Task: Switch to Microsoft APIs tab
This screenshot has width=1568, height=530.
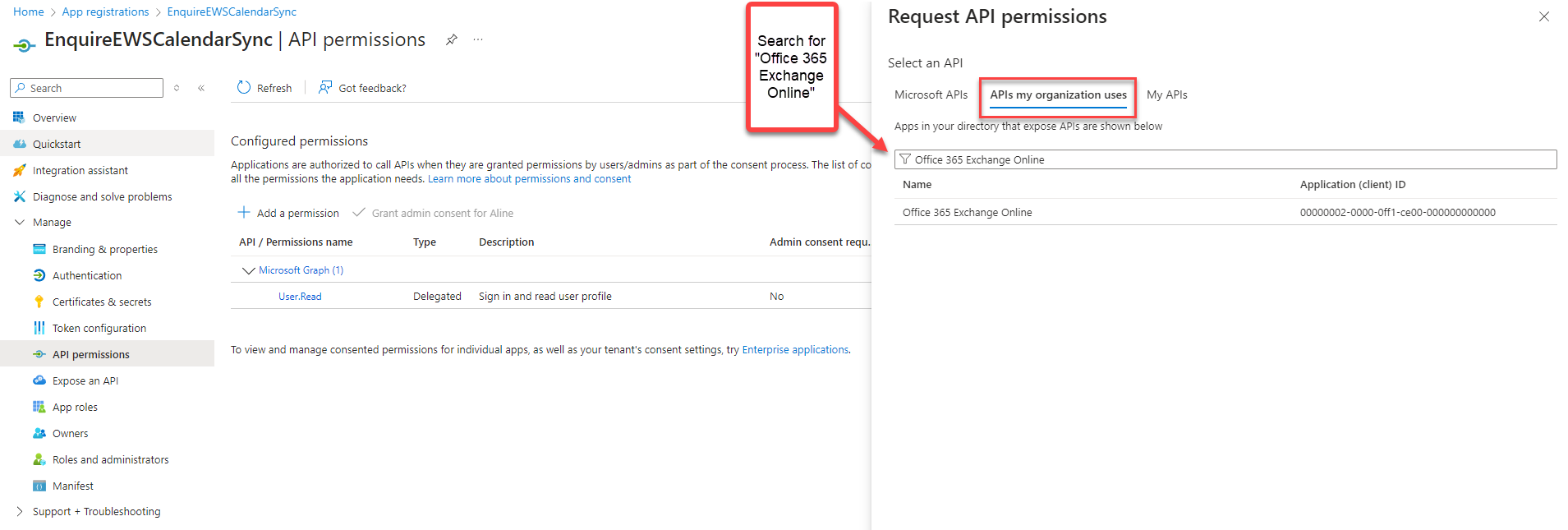Action: [x=931, y=94]
